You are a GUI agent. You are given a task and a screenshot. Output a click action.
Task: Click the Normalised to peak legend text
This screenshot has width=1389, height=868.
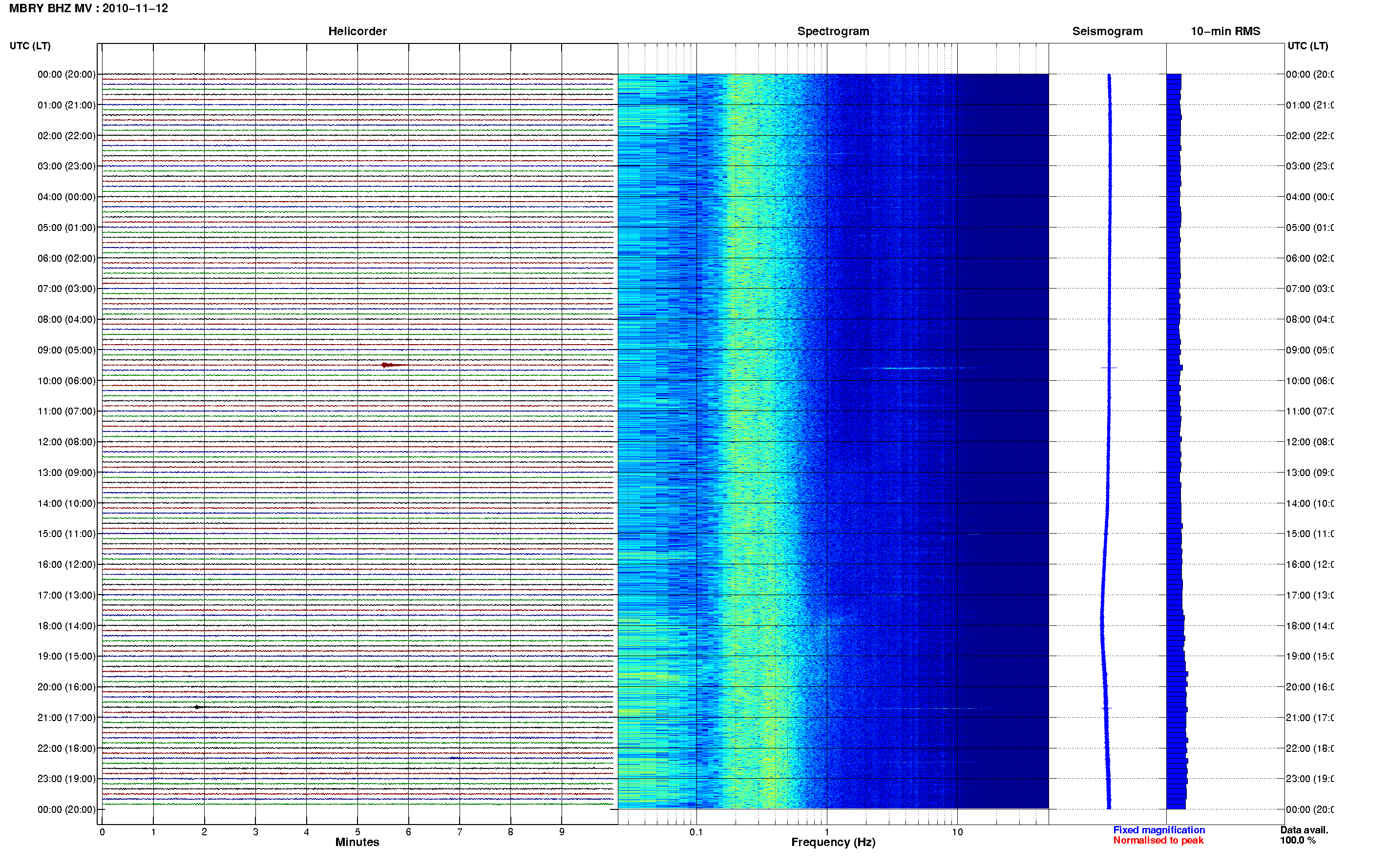point(1158,841)
